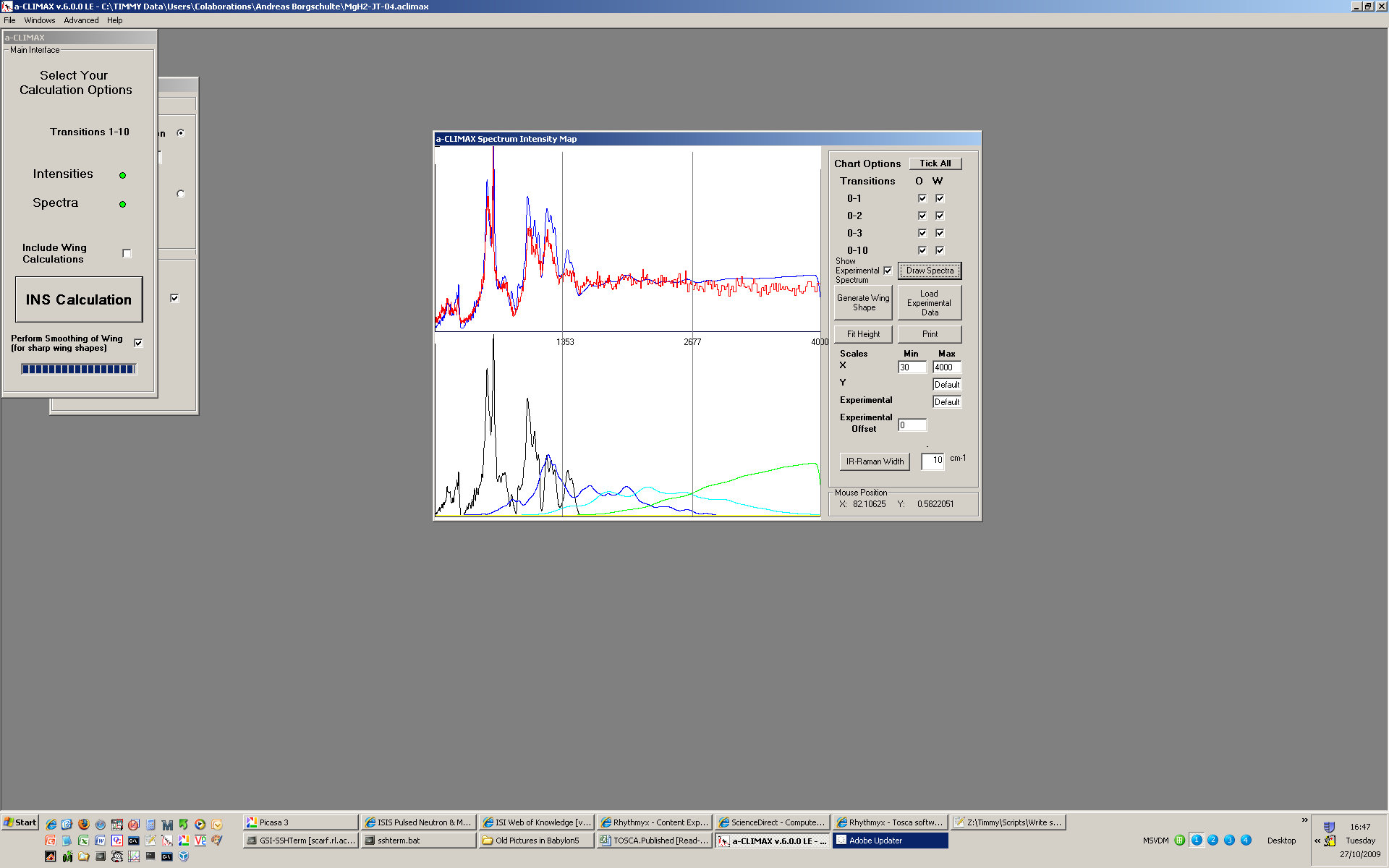The image size is (1389, 868).
Task: Launch Microsoft Excel quick launch icon
Action: (x=83, y=841)
